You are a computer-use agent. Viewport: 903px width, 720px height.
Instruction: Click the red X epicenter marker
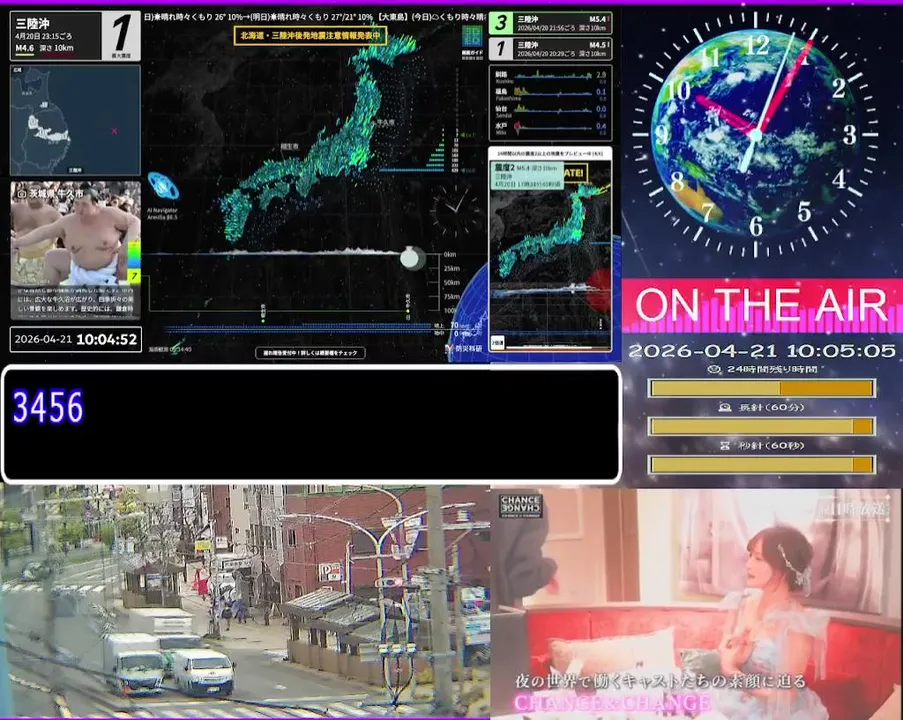click(114, 131)
